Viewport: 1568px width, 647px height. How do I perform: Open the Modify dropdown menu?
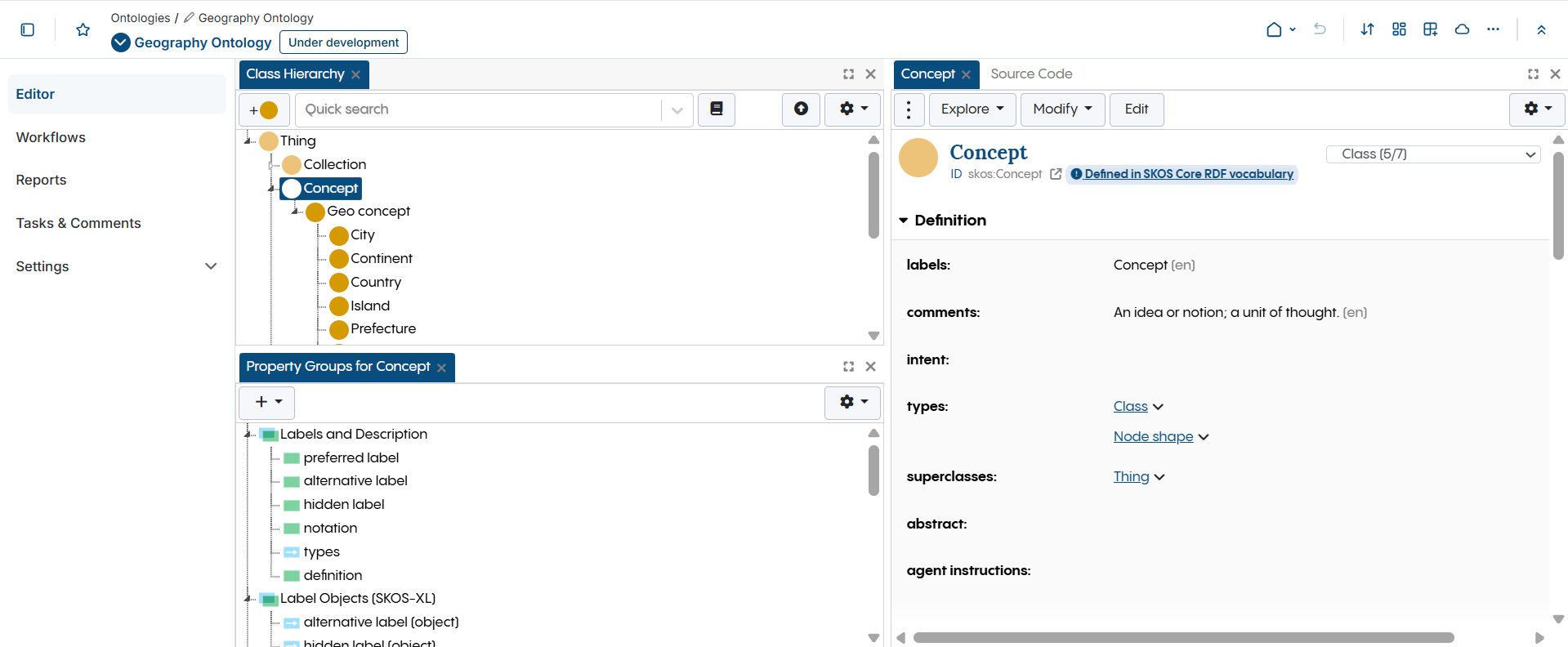tap(1062, 109)
